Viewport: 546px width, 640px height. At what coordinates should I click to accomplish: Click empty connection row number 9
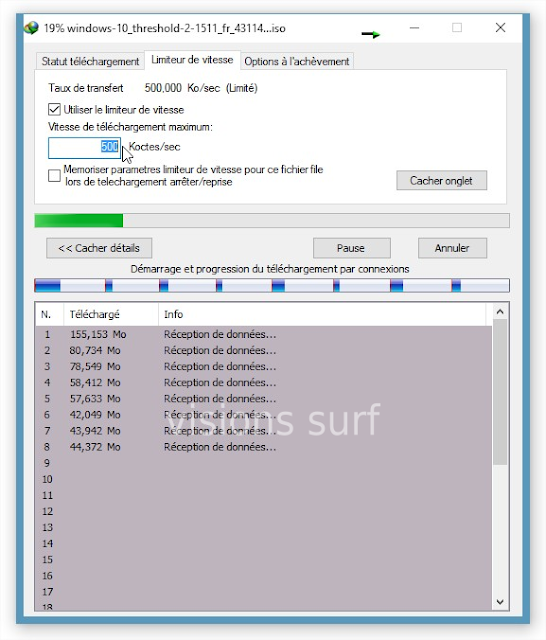tap(264, 463)
